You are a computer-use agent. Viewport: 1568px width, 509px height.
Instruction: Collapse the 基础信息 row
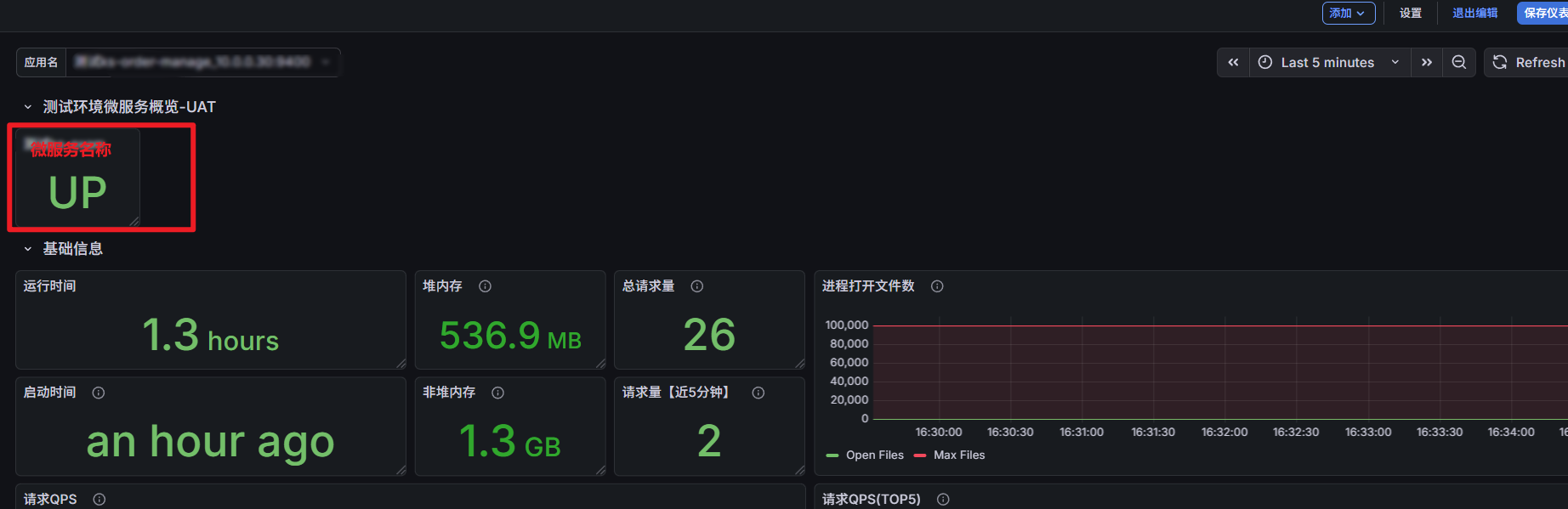pyautogui.click(x=28, y=249)
